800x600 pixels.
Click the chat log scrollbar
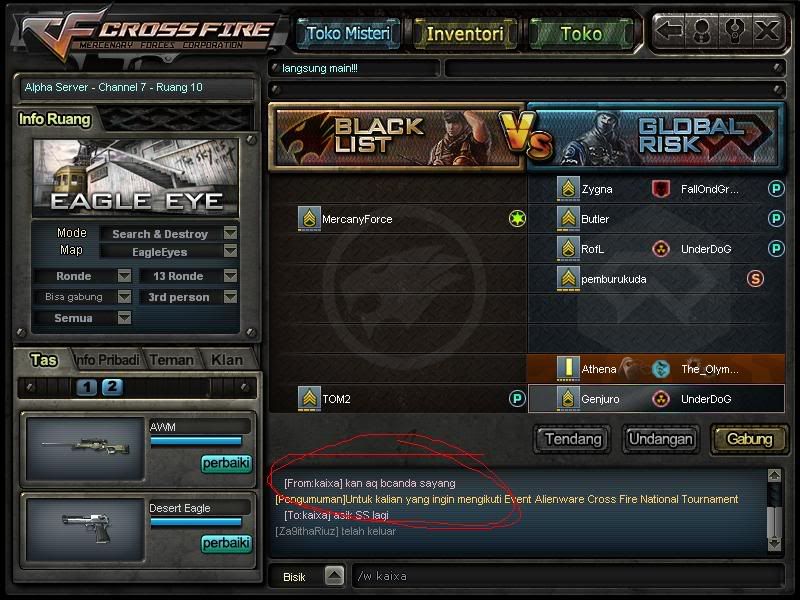tap(774, 510)
